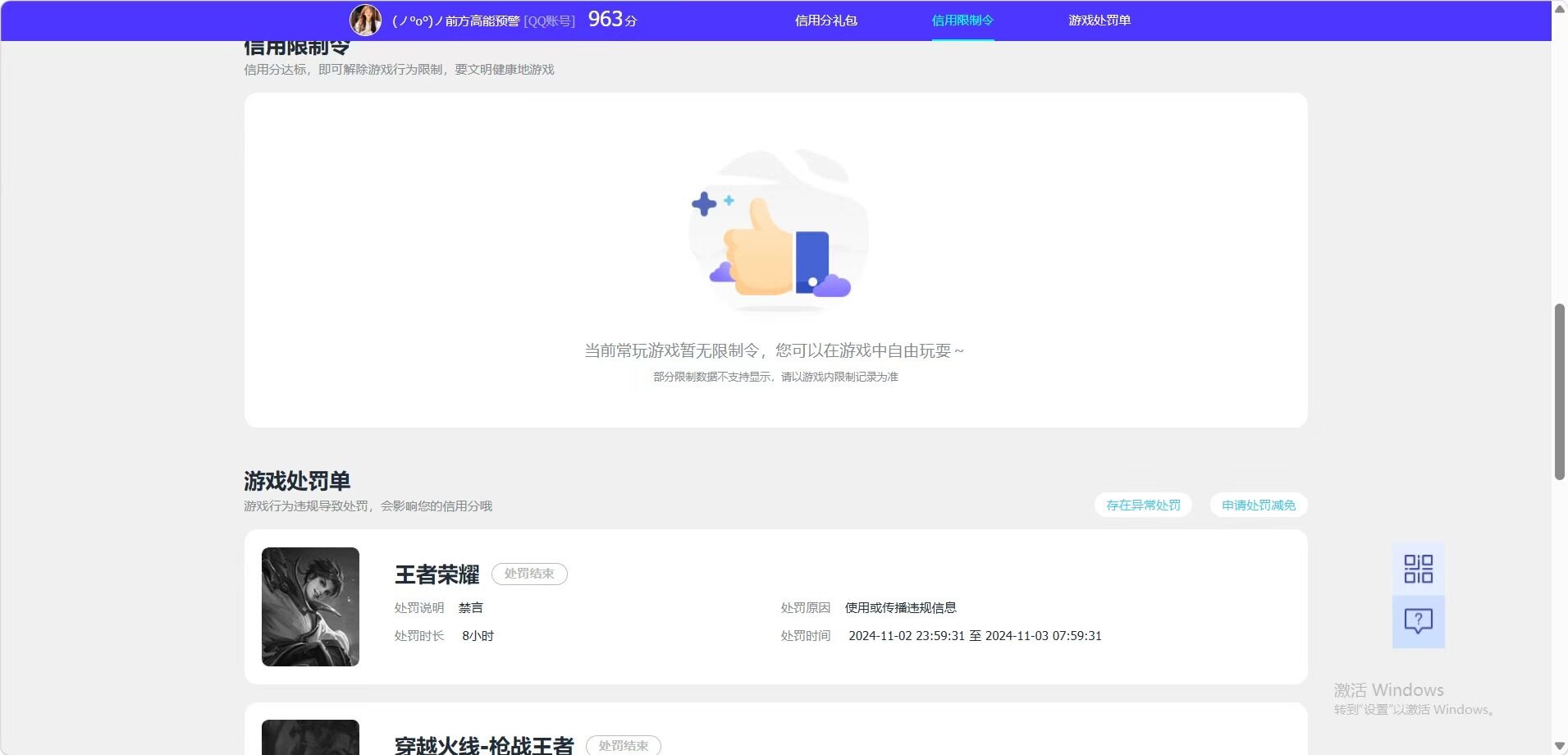Click the 穿越火线-枪战王者 title

[x=484, y=745]
